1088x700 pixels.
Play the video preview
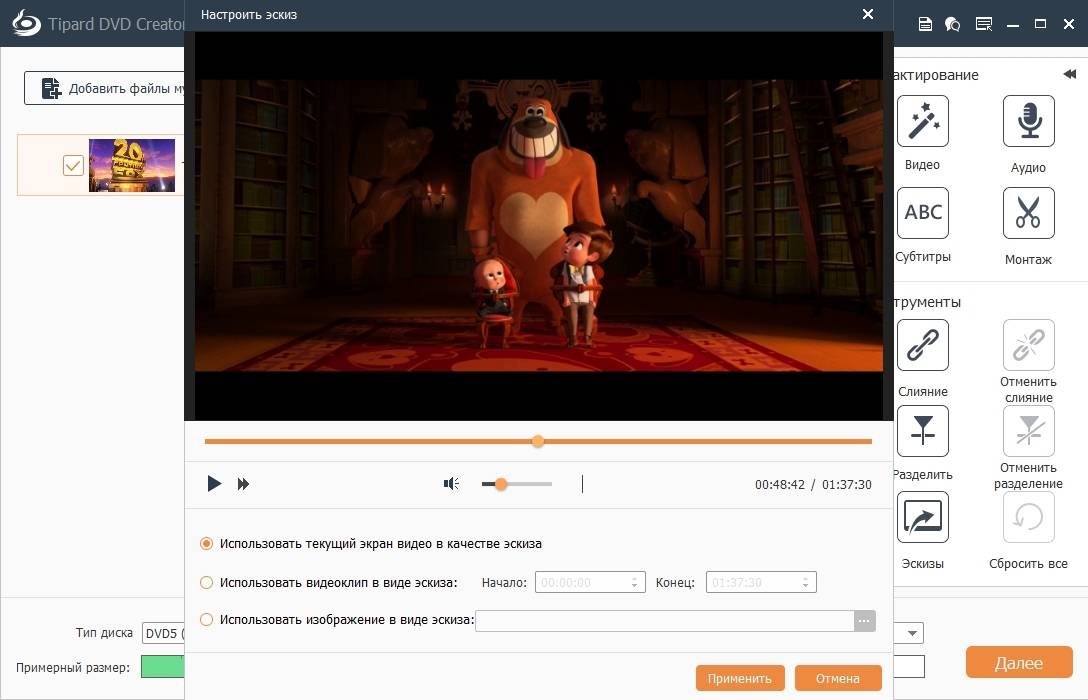pyautogui.click(x=214, y=484)
